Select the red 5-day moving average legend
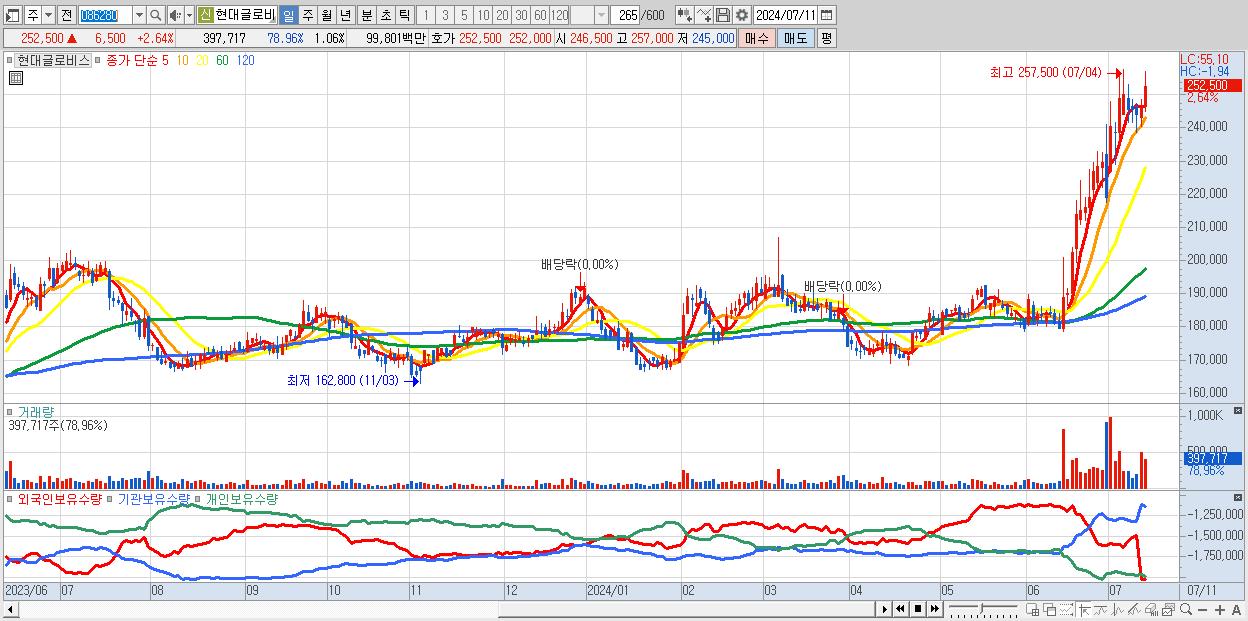Image resolution: width=1248 pixels, height=621 pixels. [165, 60]
